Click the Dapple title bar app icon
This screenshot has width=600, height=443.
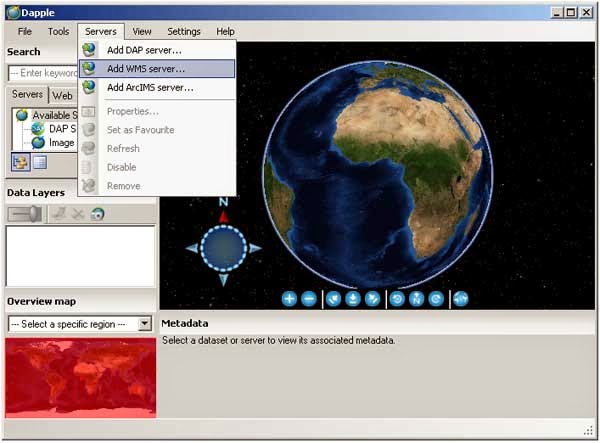click(13, 13)
